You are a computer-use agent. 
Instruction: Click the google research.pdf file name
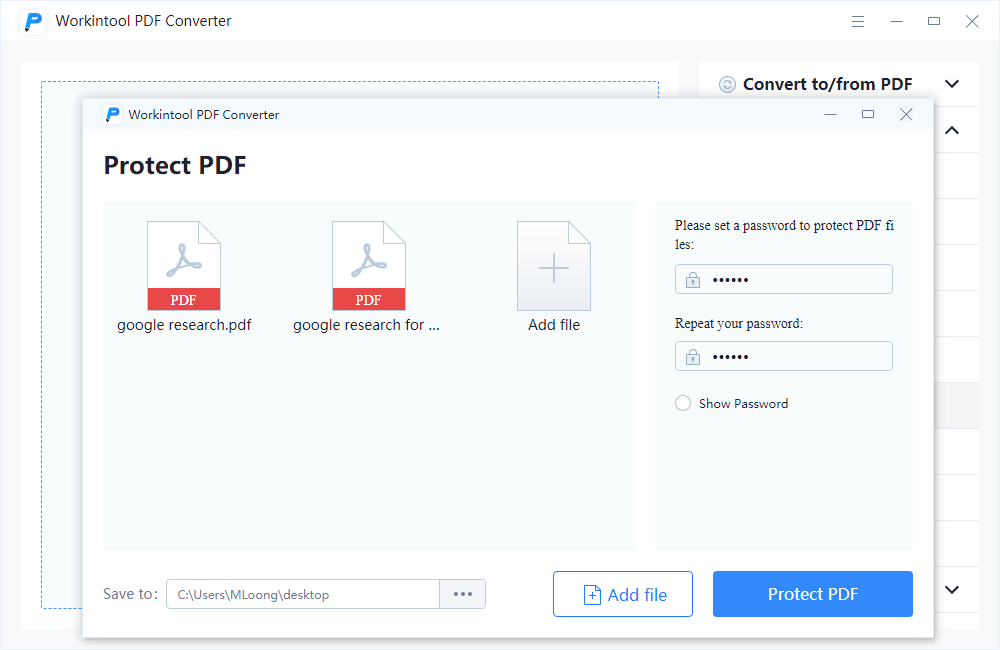pos(184,325)
